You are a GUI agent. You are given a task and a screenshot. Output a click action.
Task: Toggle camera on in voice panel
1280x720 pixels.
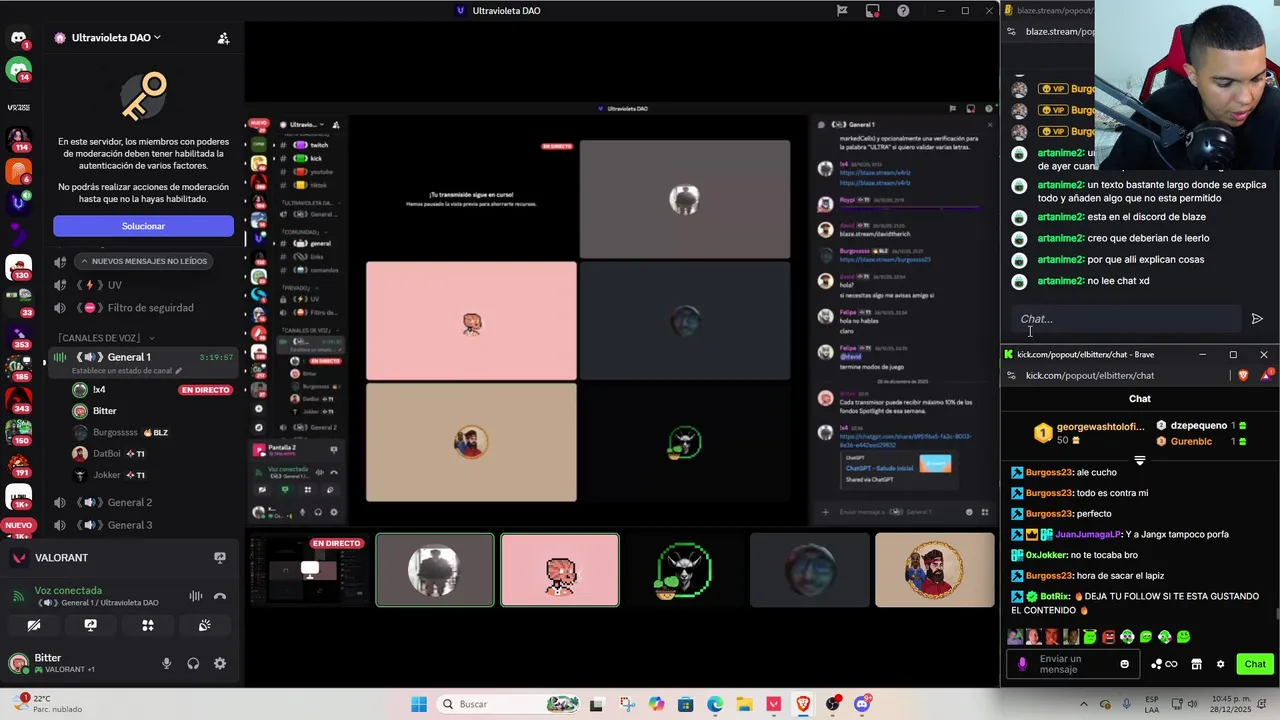[x=34, y=625]
